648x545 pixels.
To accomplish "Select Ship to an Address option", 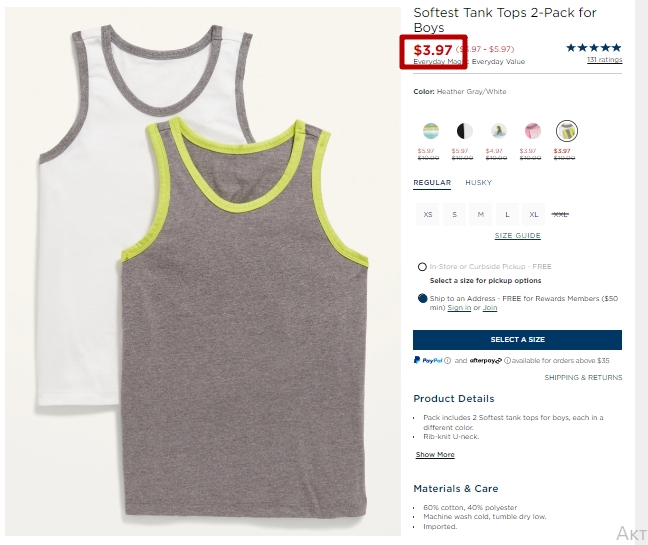I will coord(422,298).
